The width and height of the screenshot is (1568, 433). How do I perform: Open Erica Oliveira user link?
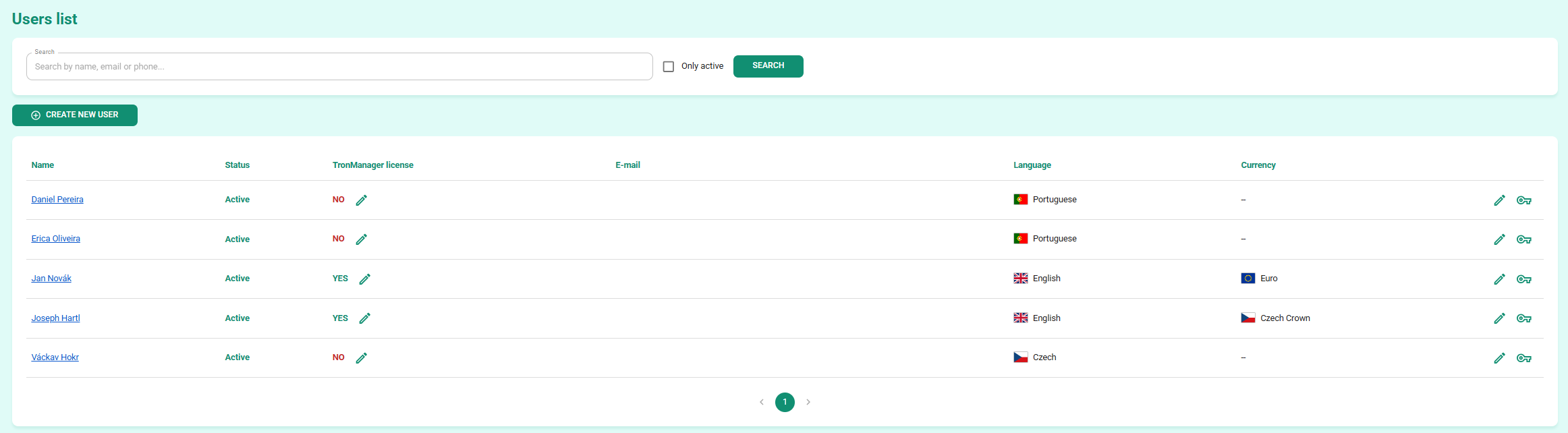[x=56, y=239]
